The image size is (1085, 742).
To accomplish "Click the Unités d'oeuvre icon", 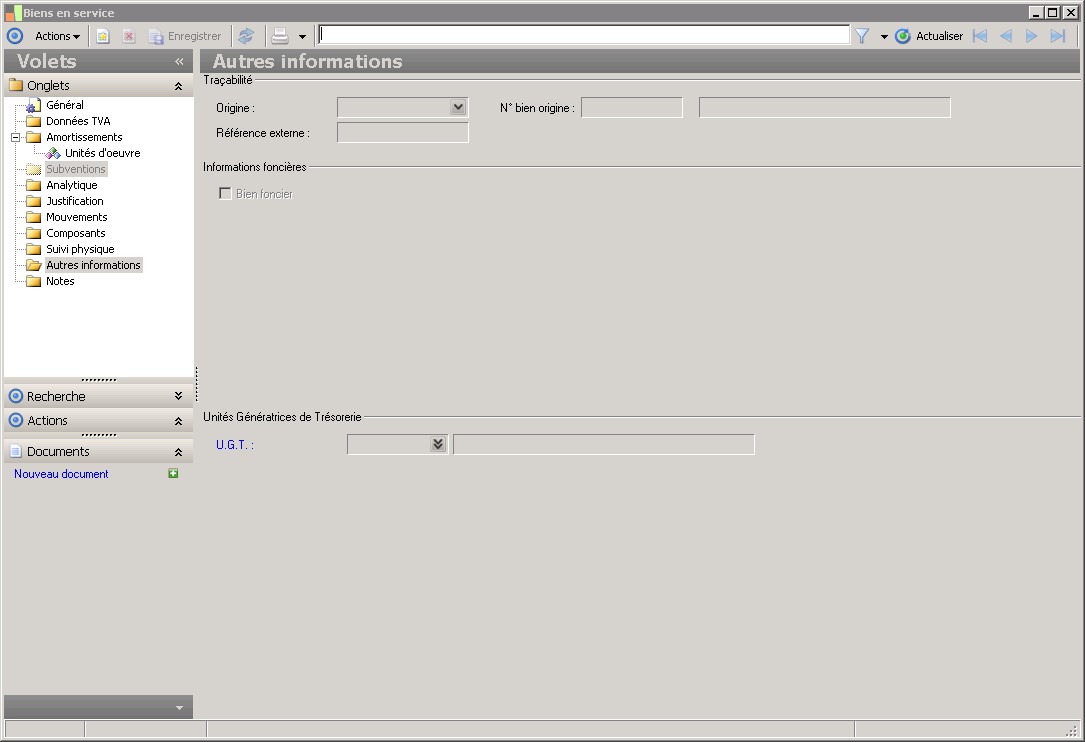I will (x=53, y=153).
